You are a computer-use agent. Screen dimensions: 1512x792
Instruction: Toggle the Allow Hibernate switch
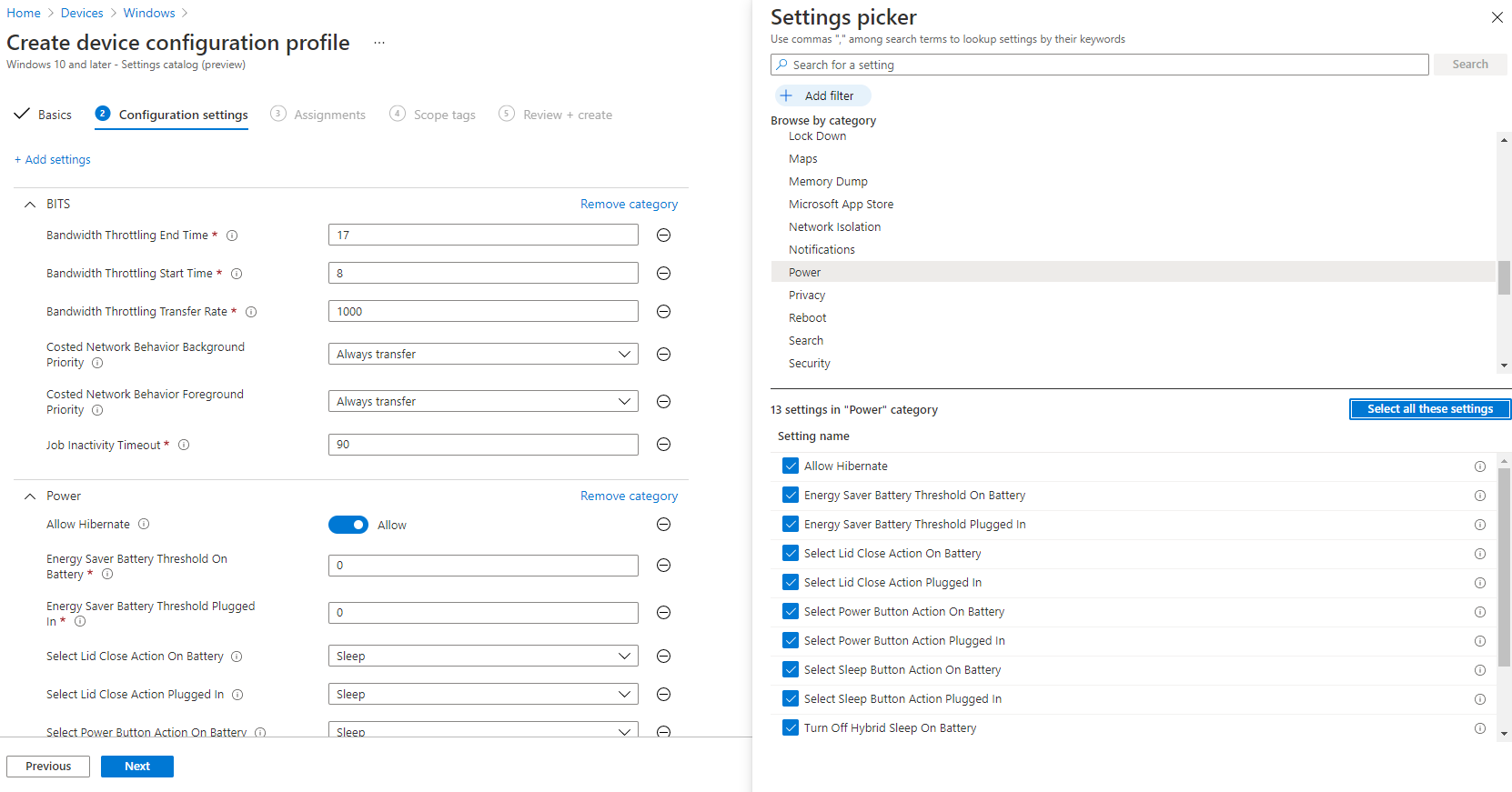pos(348,525)
